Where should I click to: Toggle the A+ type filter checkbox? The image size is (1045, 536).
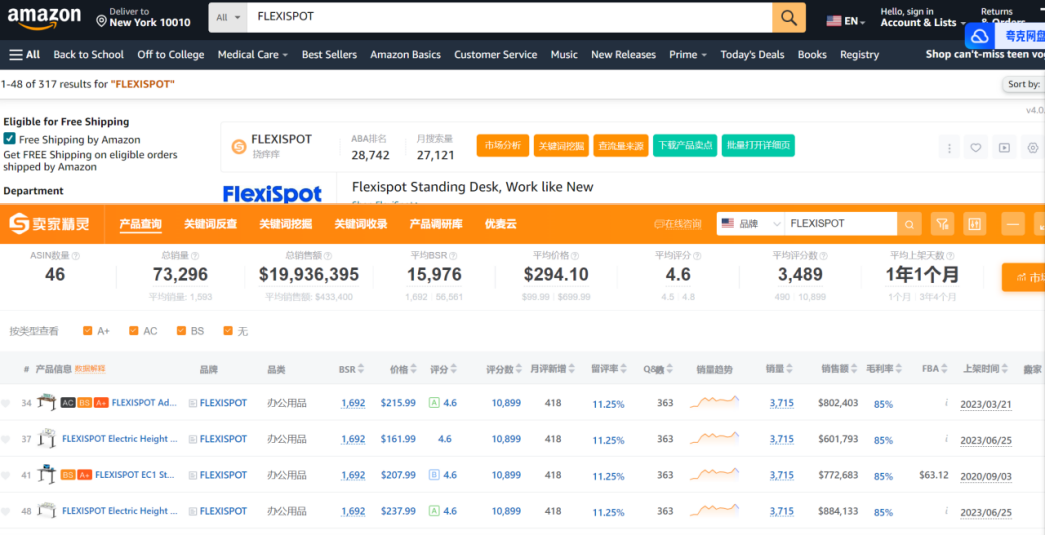click(x=88, y=331)
